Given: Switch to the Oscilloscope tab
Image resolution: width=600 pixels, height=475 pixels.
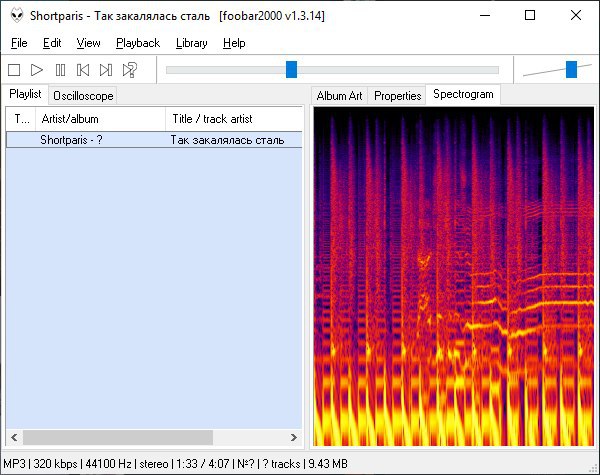Looking at the screenshot, I should 83,96.
